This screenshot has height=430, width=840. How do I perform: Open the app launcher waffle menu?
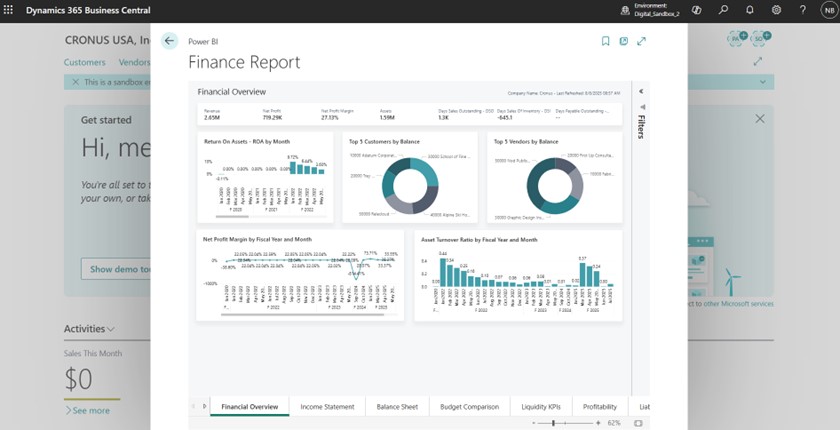click(x=8, y=10)
